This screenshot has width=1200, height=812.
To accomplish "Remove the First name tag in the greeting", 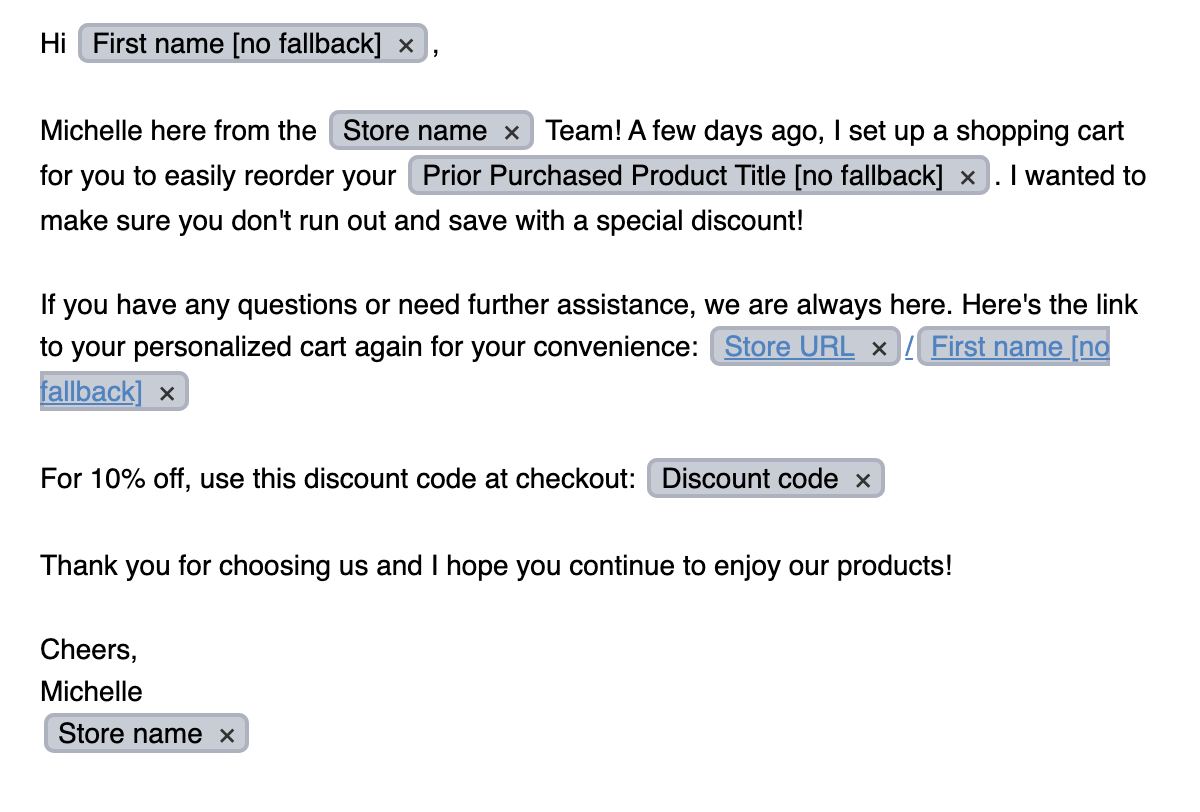I will 406,45.
